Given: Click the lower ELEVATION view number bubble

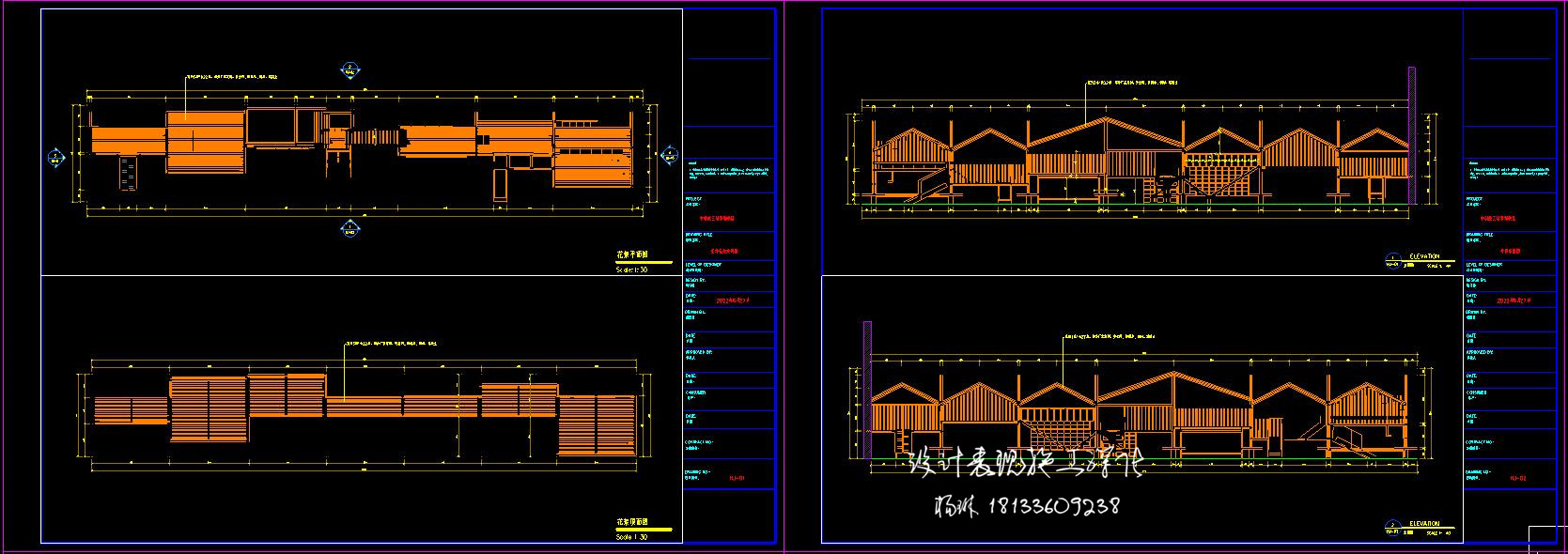Looking at the screenshot, I should pos(1392,526).
